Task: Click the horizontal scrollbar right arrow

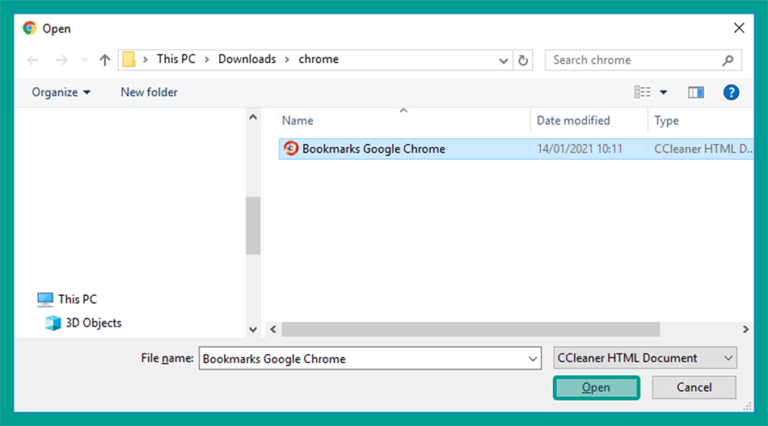Action: (745, 330)
